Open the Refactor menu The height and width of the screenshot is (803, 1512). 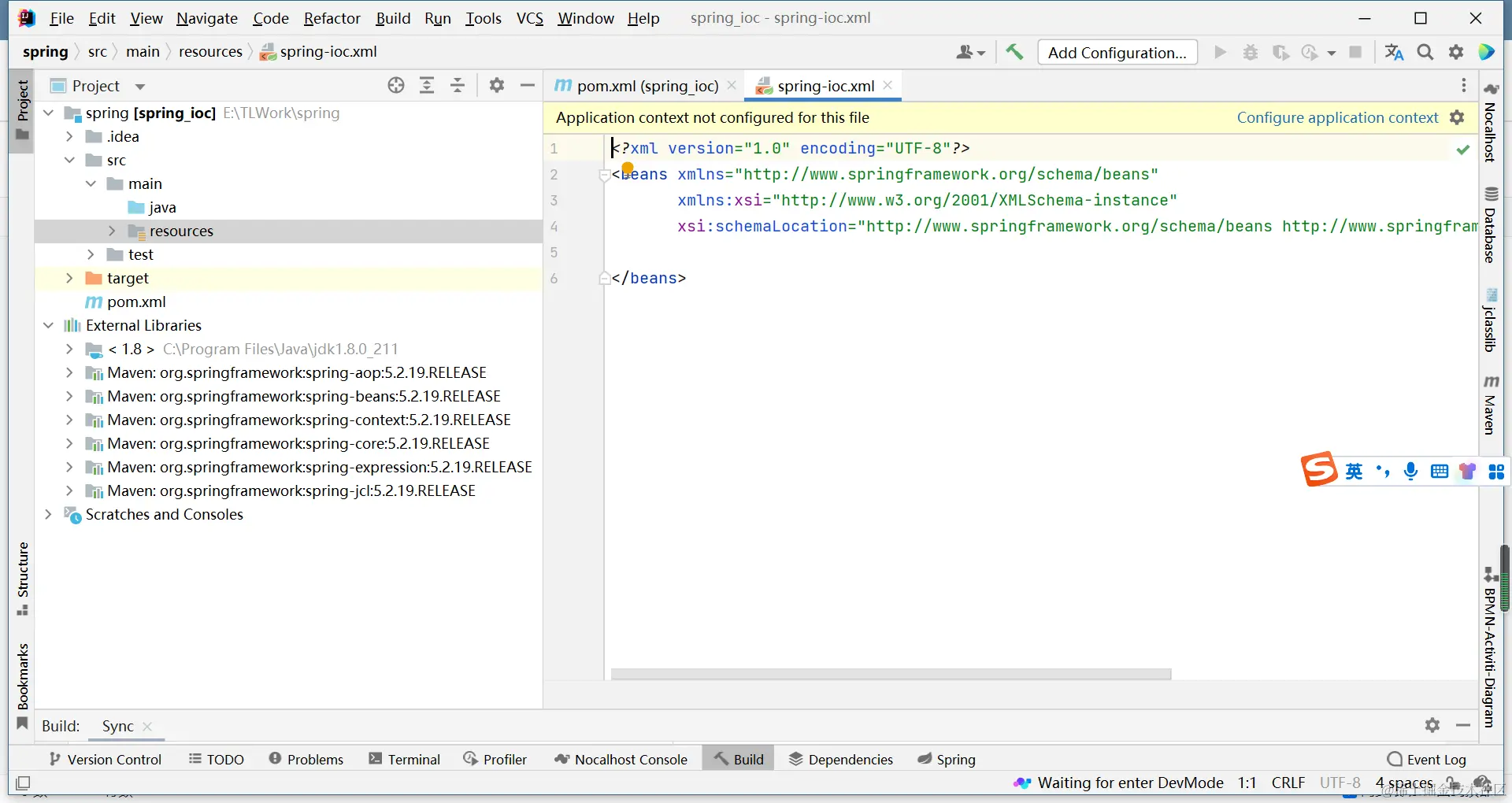332,18
